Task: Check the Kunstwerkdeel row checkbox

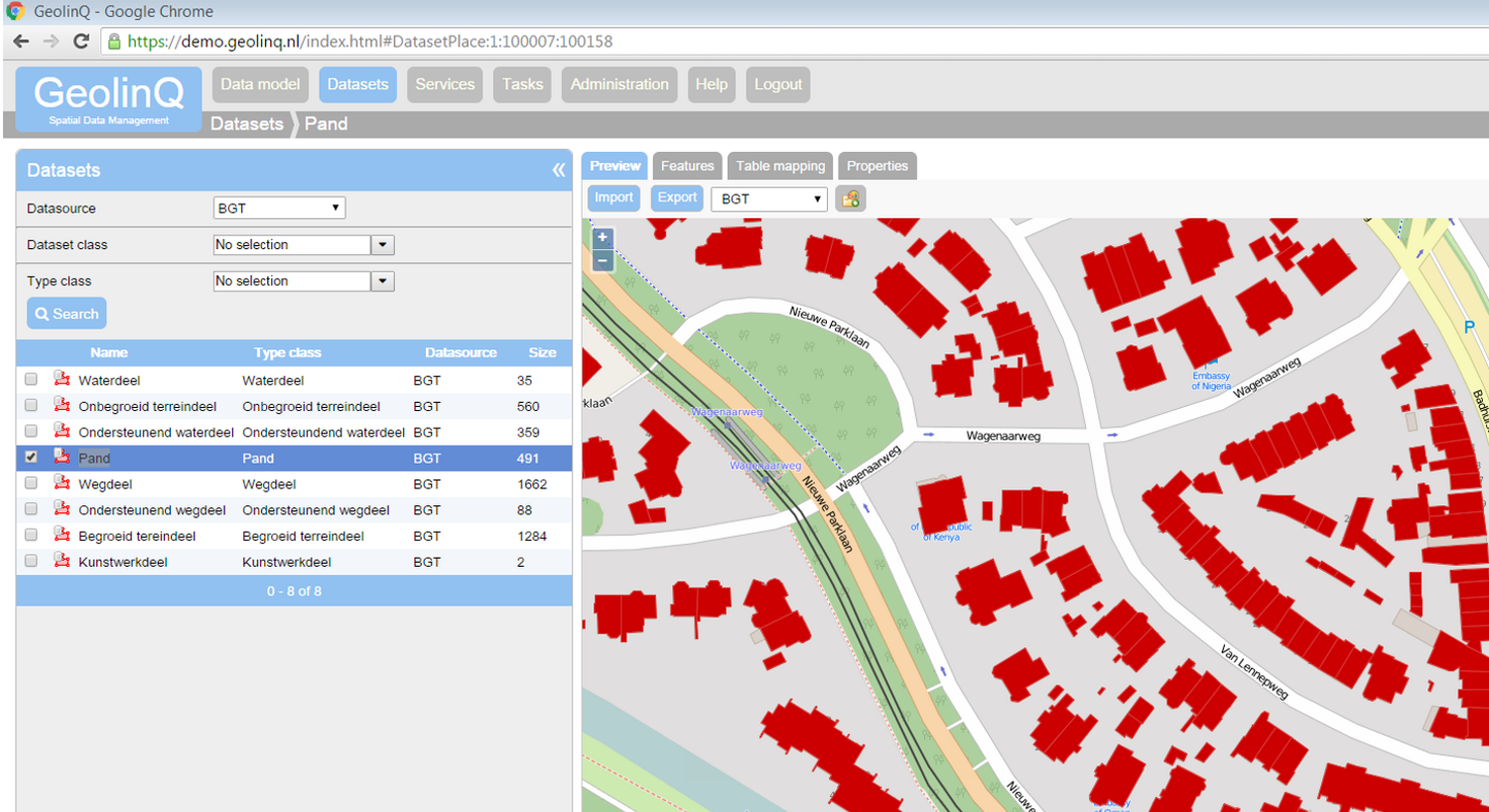Action: tap(31, 560)
